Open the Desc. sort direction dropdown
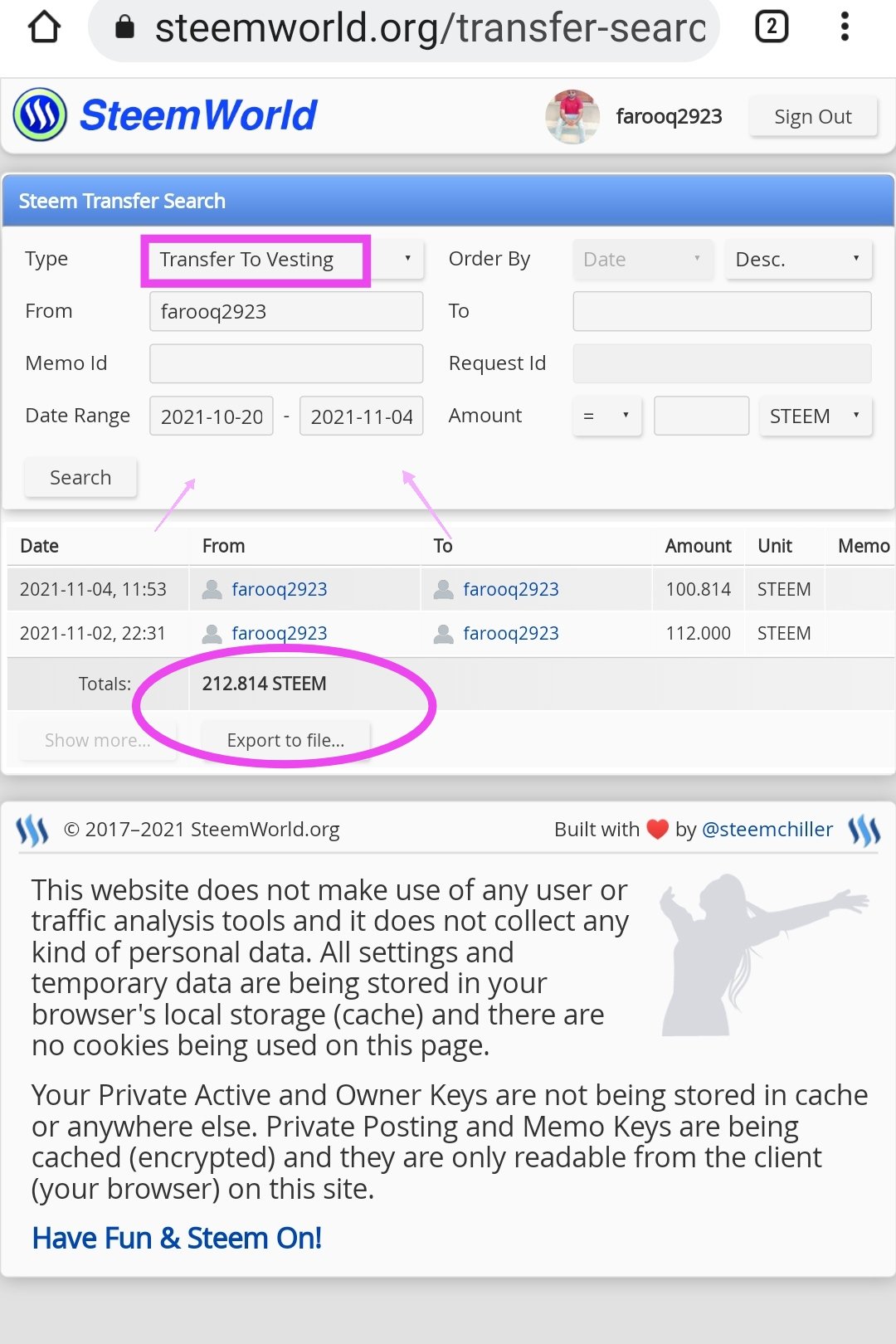Viewport: 896px width, 1344px height. [x=798, y=260]
